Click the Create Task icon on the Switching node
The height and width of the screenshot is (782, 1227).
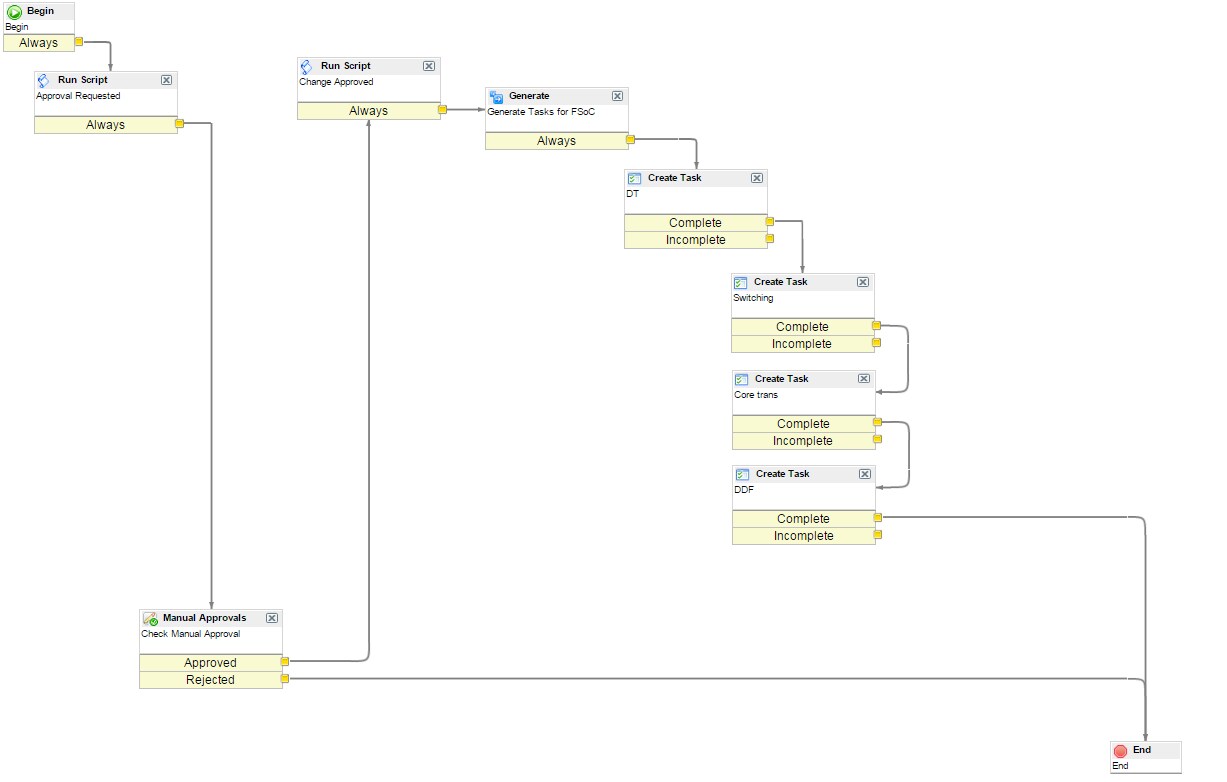pos(742,281)
